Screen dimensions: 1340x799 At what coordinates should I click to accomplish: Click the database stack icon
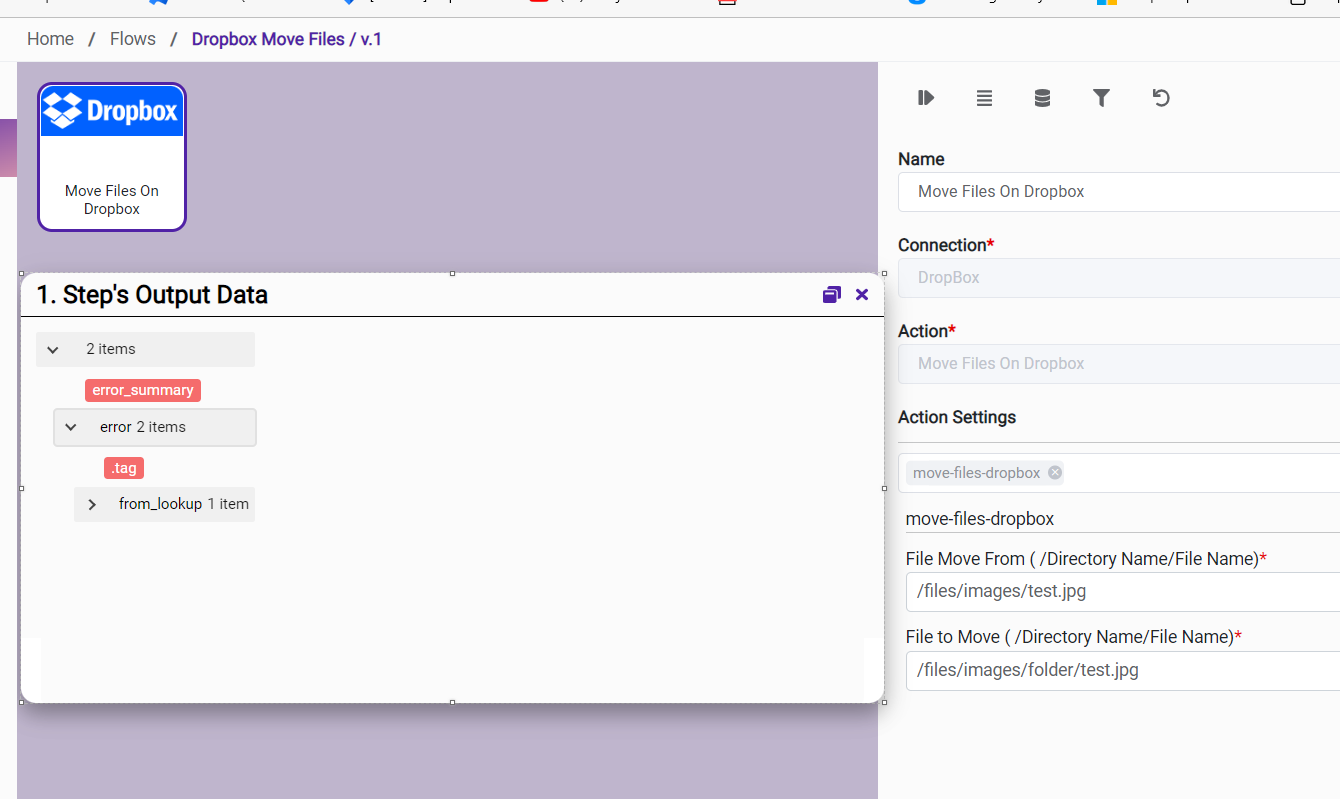coord(1042,98)
